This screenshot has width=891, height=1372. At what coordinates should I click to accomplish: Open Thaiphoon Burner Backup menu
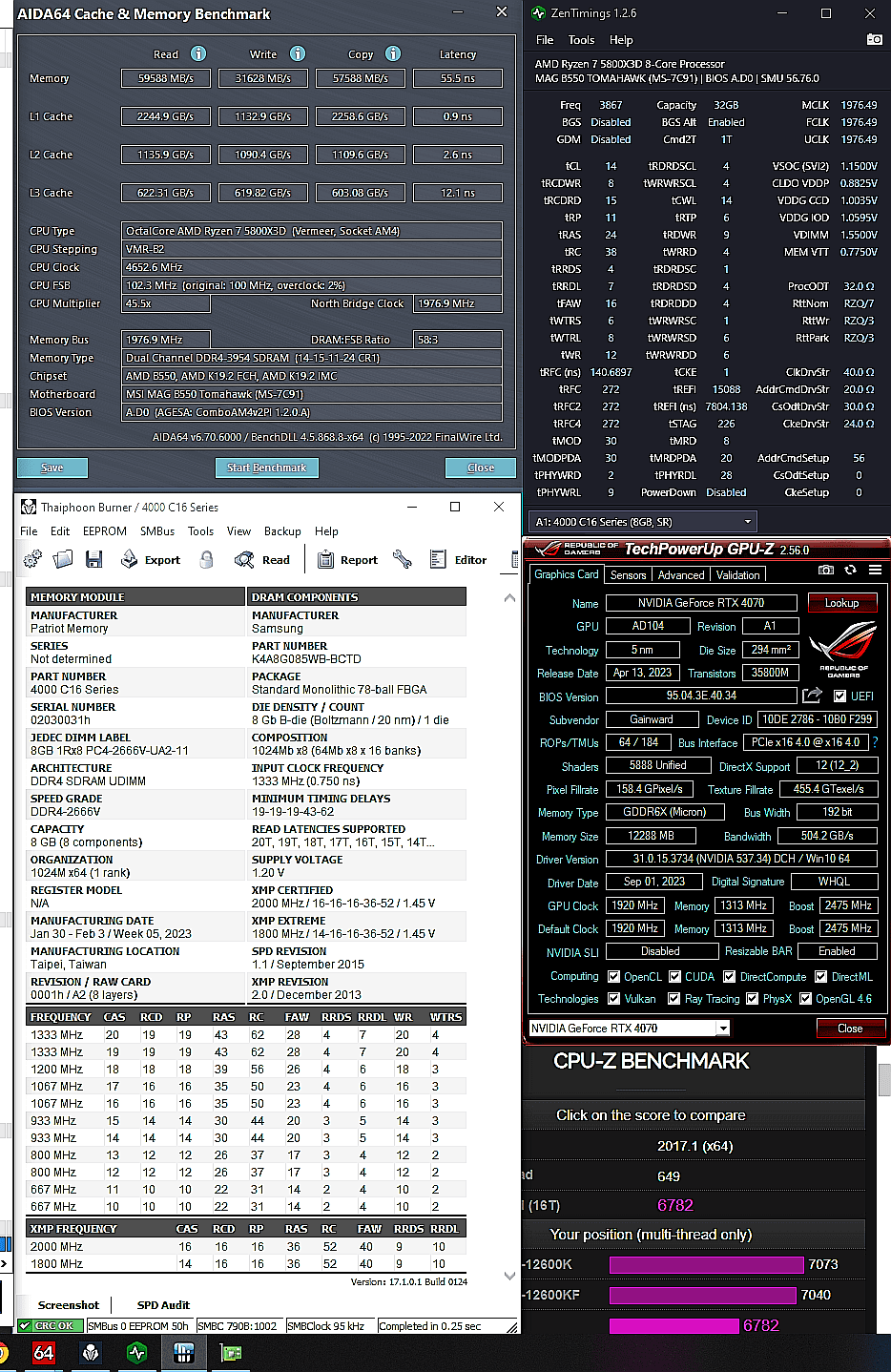282,531
